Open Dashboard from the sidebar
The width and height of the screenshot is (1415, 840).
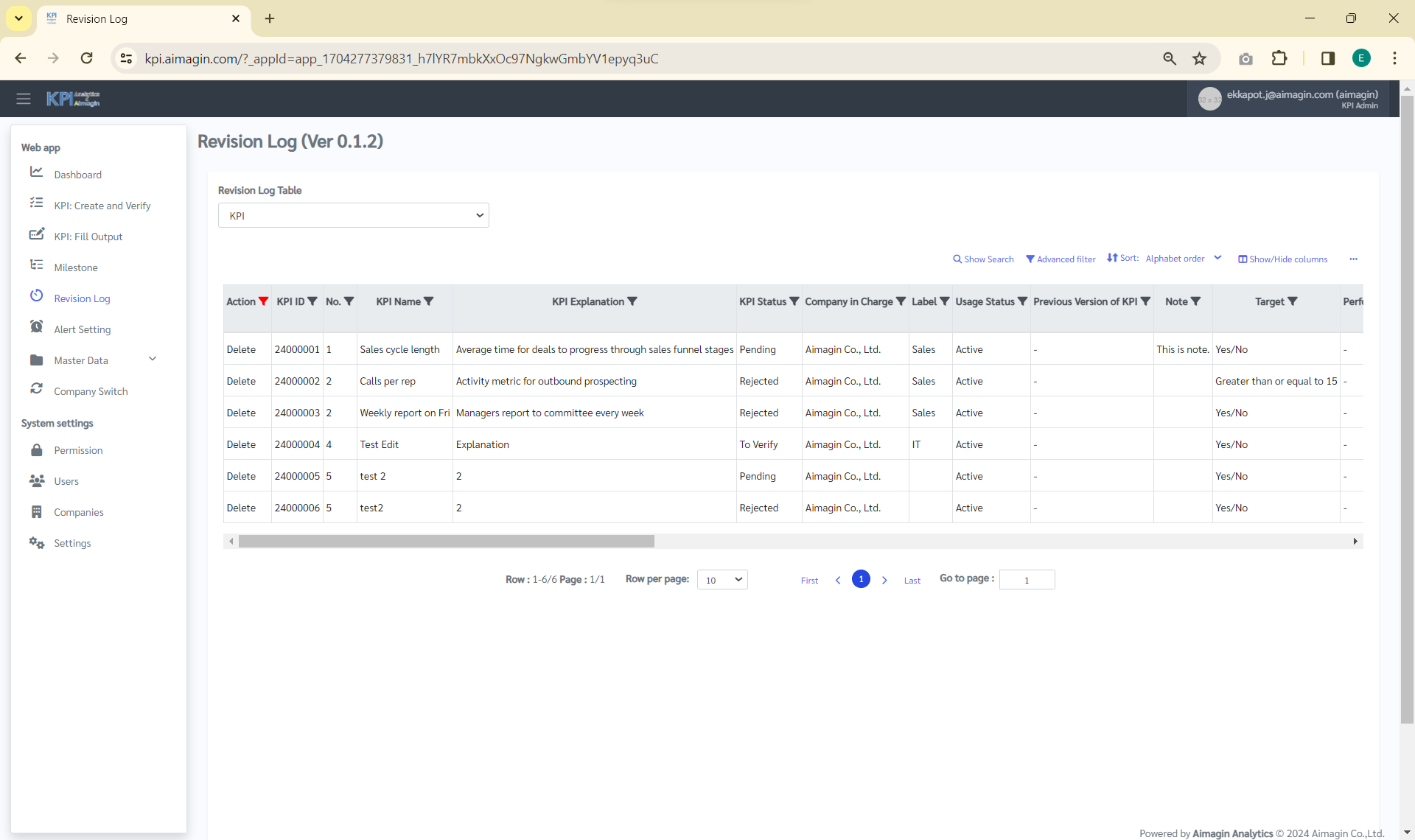coord(77,175)
